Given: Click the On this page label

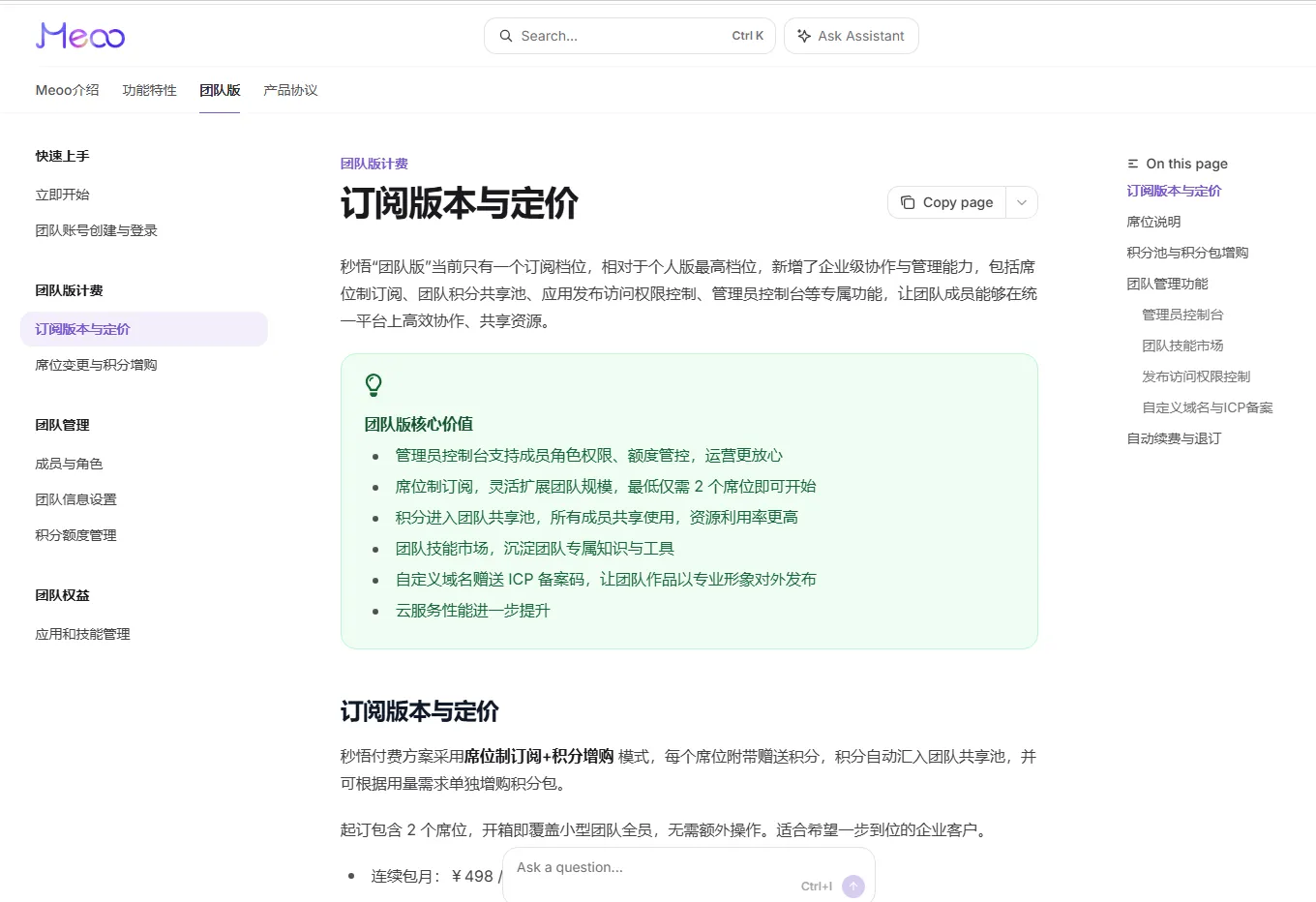Looking at the screenshot, I should point(1187,164).
